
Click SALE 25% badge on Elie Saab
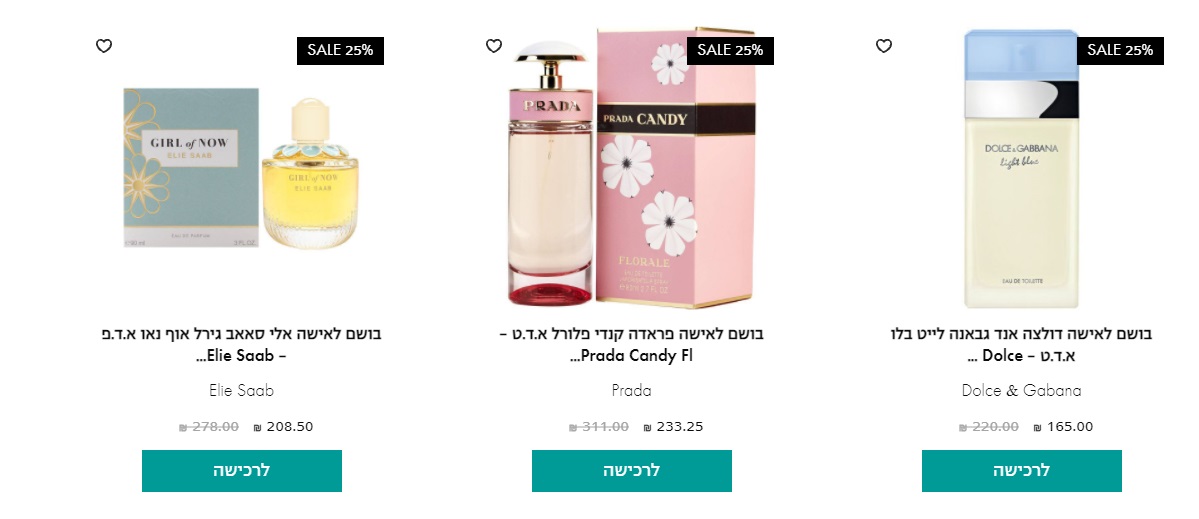pyautogui.click(x=340, y=50)
